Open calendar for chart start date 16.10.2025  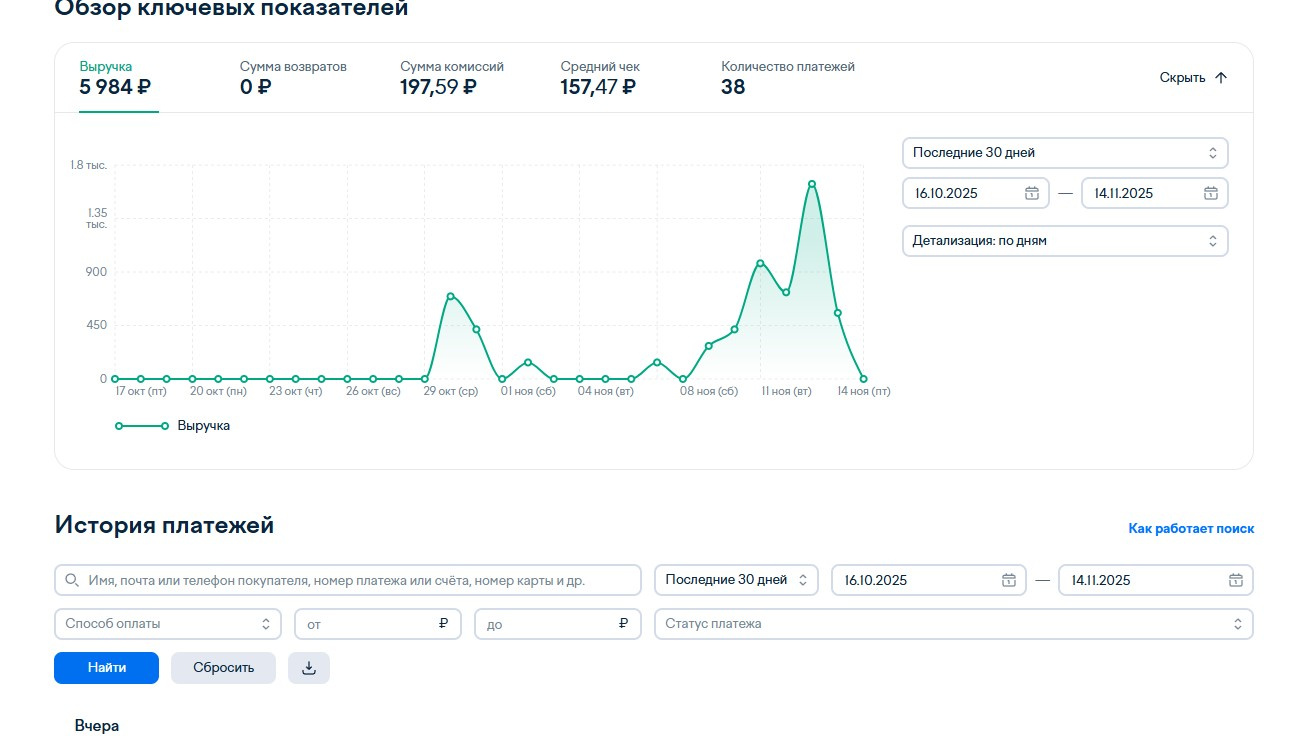pos(1032,193)
